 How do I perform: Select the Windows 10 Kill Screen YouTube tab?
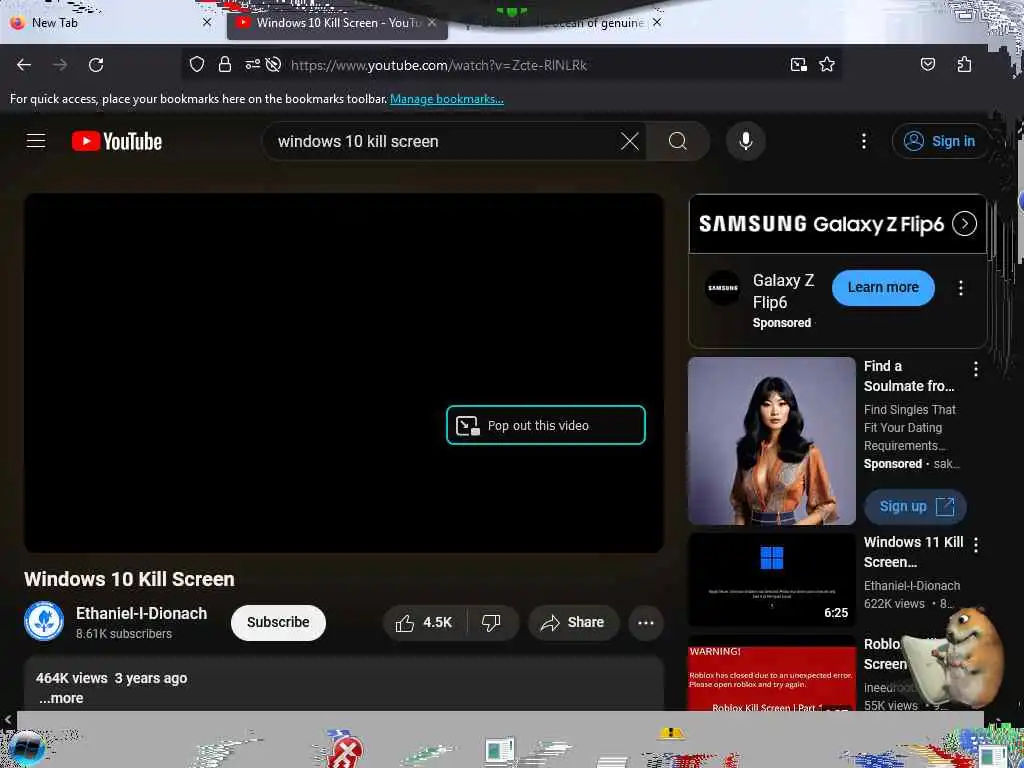(337, 22)
